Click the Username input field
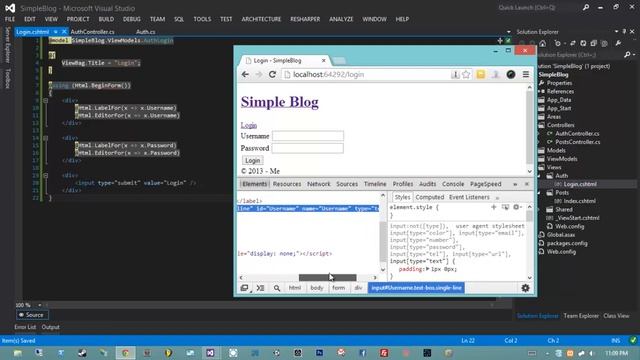Image resolution: width=640 pixels, height=360 pixels. click(308, 136)
